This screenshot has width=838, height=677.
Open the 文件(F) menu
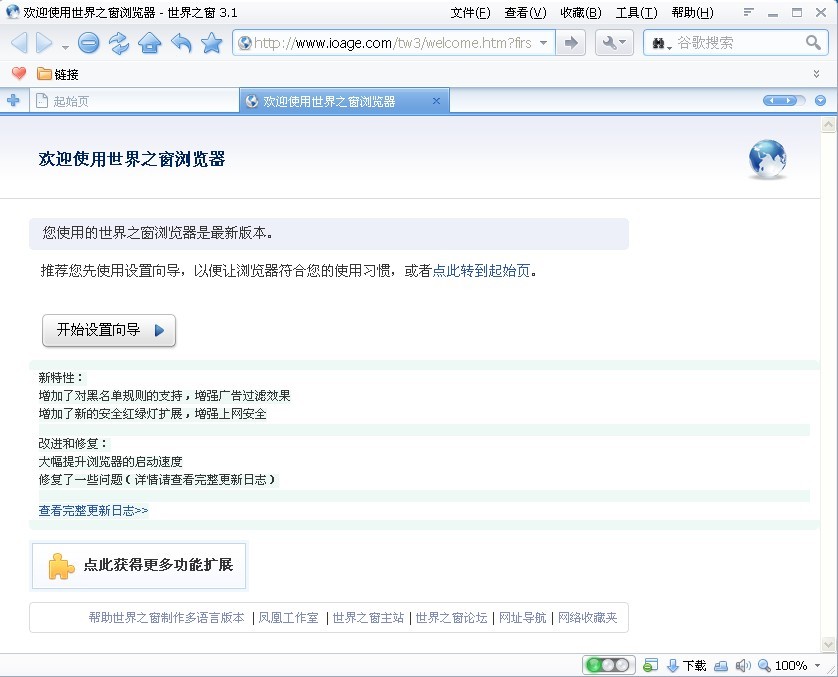pyautogui.click(x=470, y=13)
